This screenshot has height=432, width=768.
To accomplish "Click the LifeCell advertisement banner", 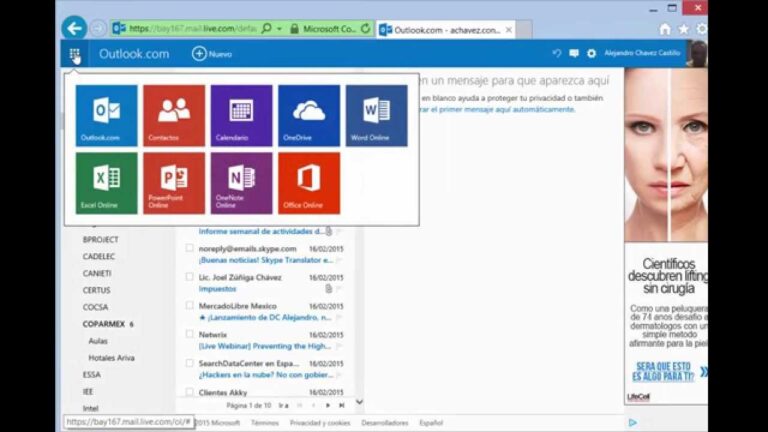I will (x=666, y=236).
